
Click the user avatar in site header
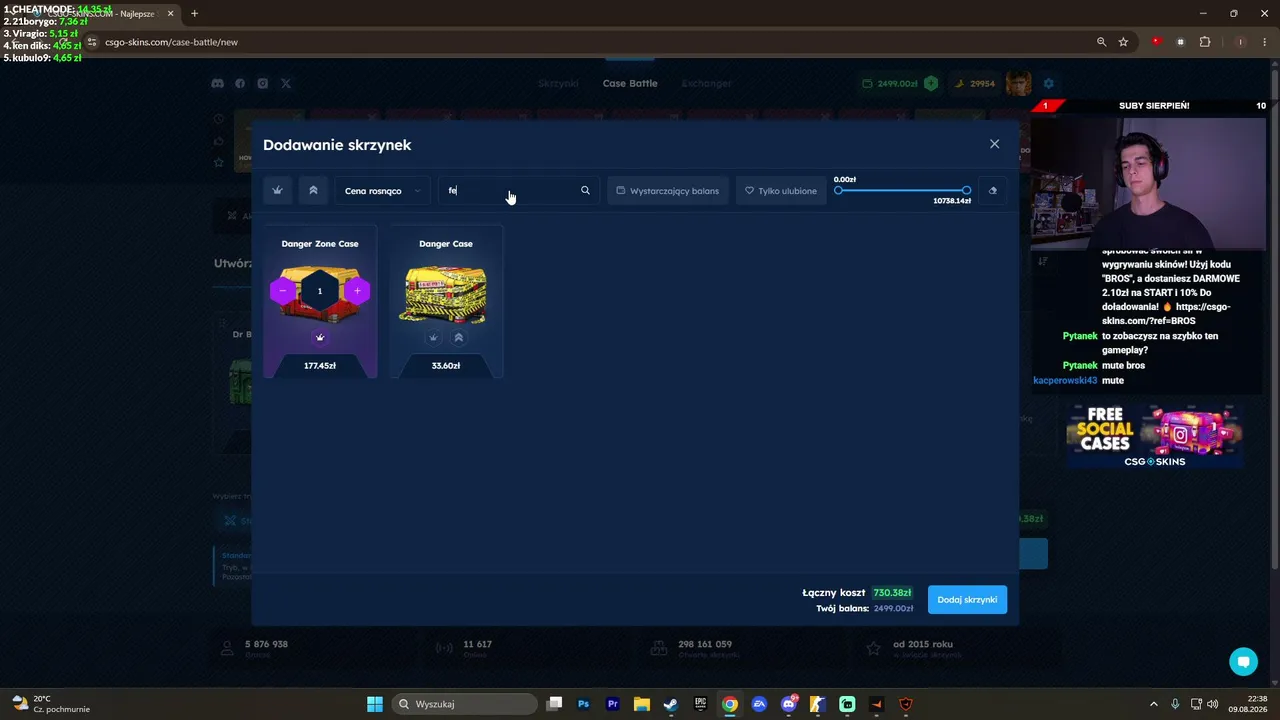[x=1018, y=83]
